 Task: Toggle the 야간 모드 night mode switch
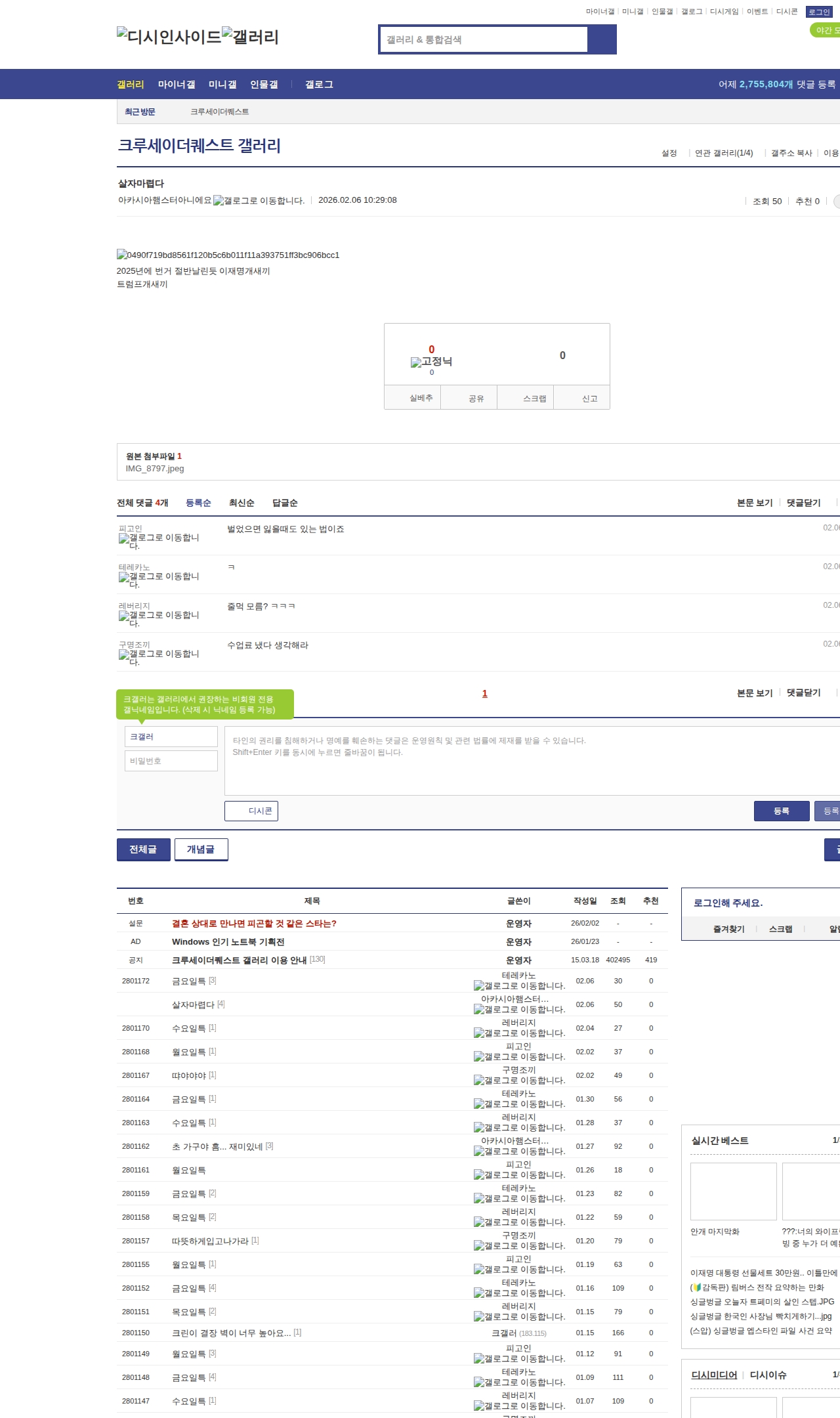click(x=826, y=30)
